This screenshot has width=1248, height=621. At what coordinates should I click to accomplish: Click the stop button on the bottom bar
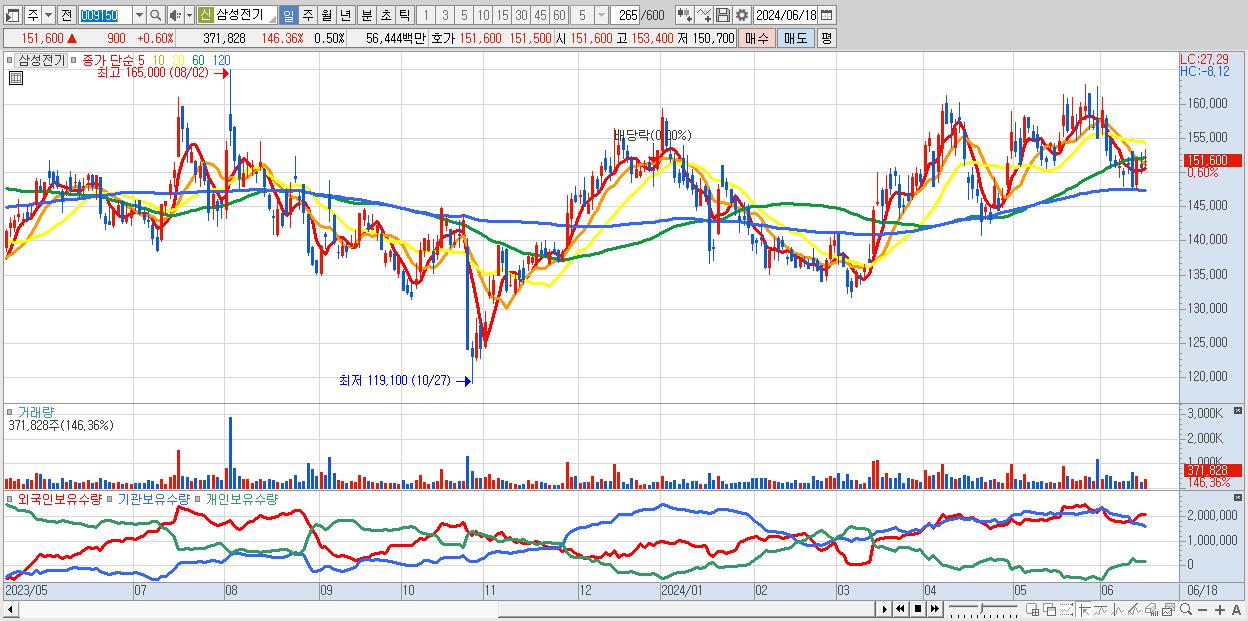click(918, 609)
